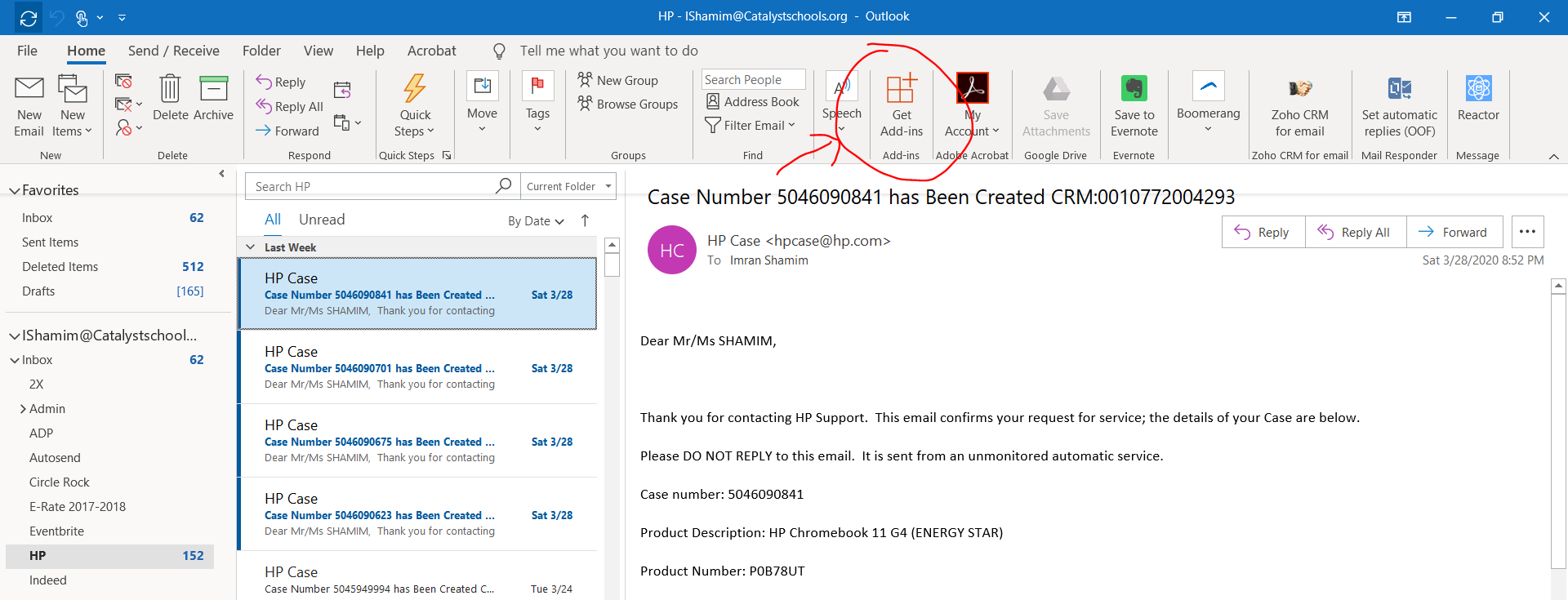This screenshot has height=600, width=1568.
Task: Open the Acrobat tab
Action: tap(432, 51)
